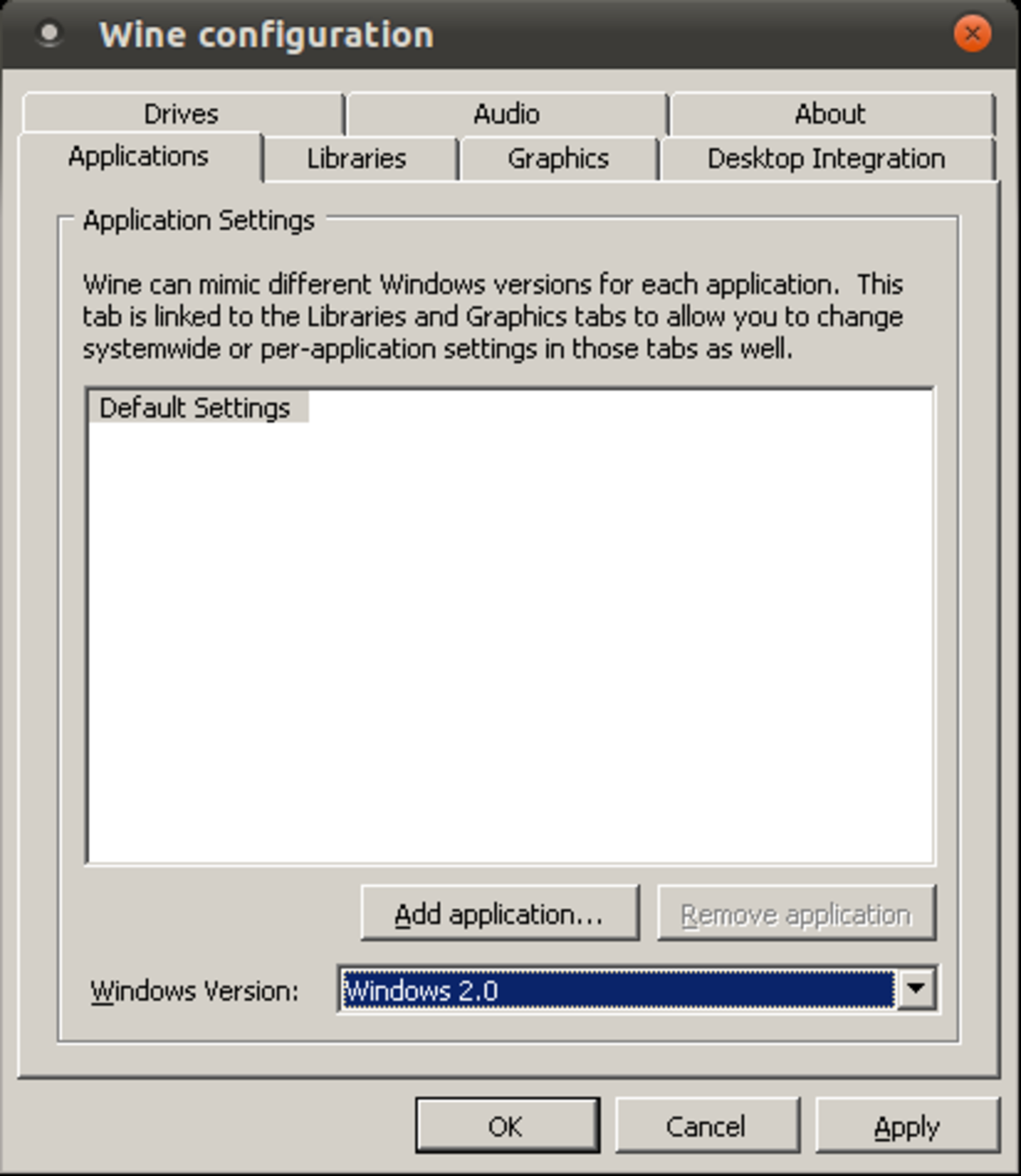Screen dimensions: 1021x1176
Task: Click the disabled Remove application button
Action: point(796,914)
